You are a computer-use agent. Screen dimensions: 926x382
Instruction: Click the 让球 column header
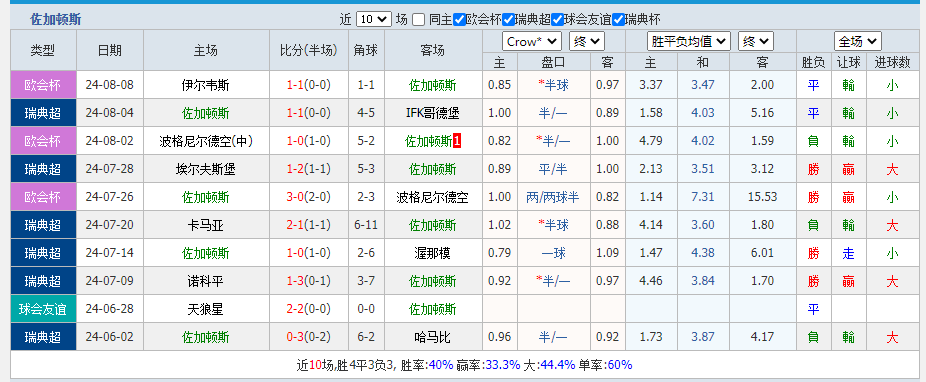click(x=849, y=62)
